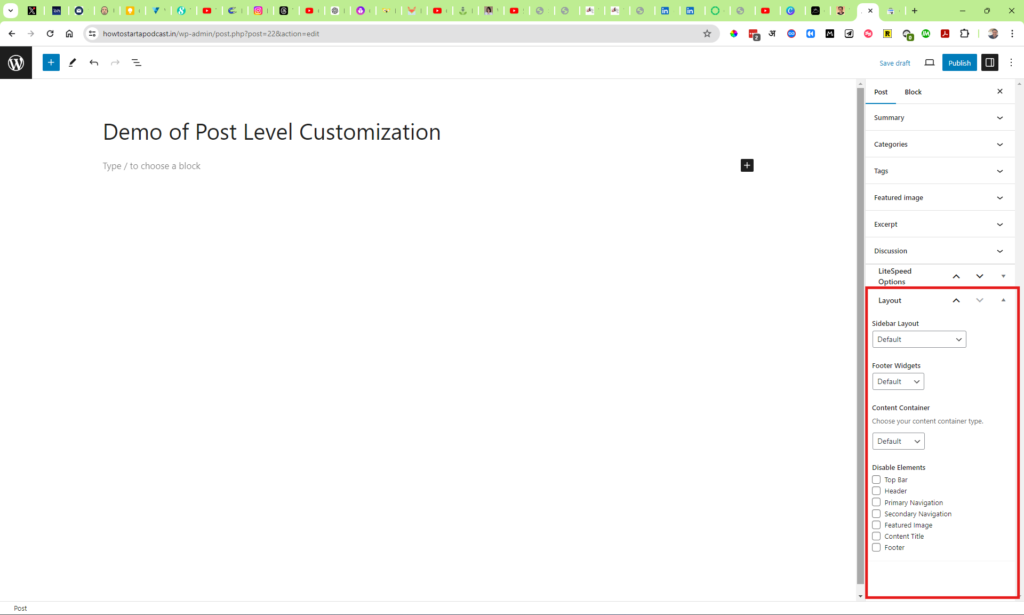Screen dimensions: 1024x615
Task: Switch to the Instagram browser tab
Action: [x=259, y=10]
